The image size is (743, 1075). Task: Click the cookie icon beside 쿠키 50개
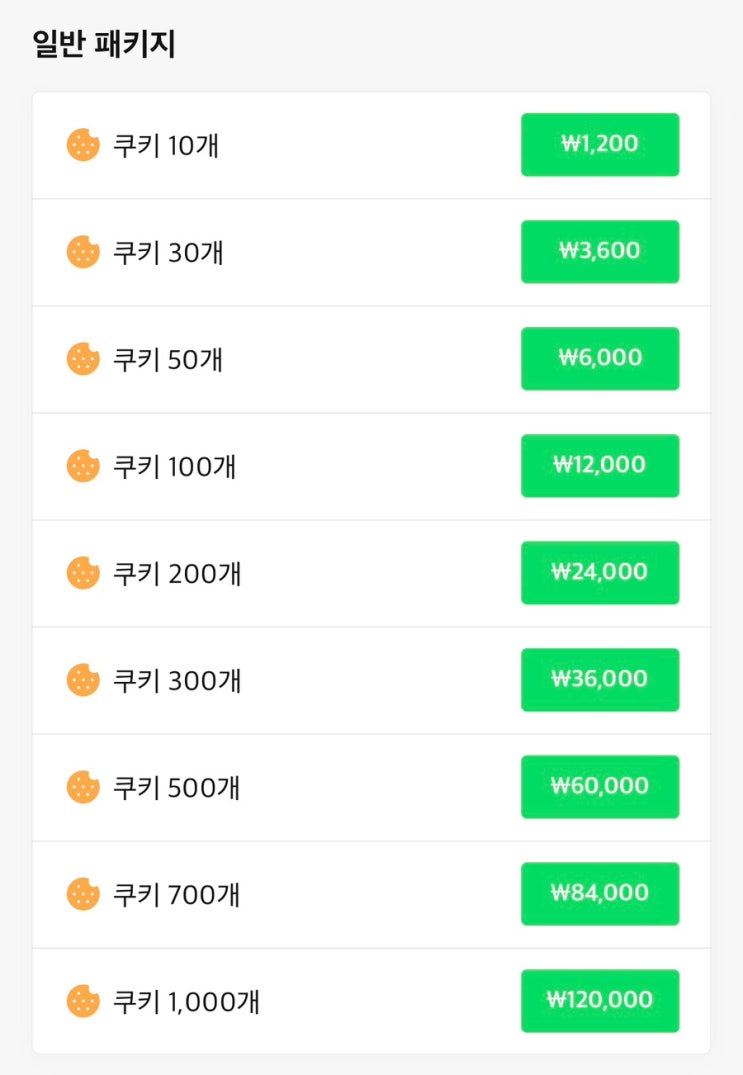tap(83, 359)
